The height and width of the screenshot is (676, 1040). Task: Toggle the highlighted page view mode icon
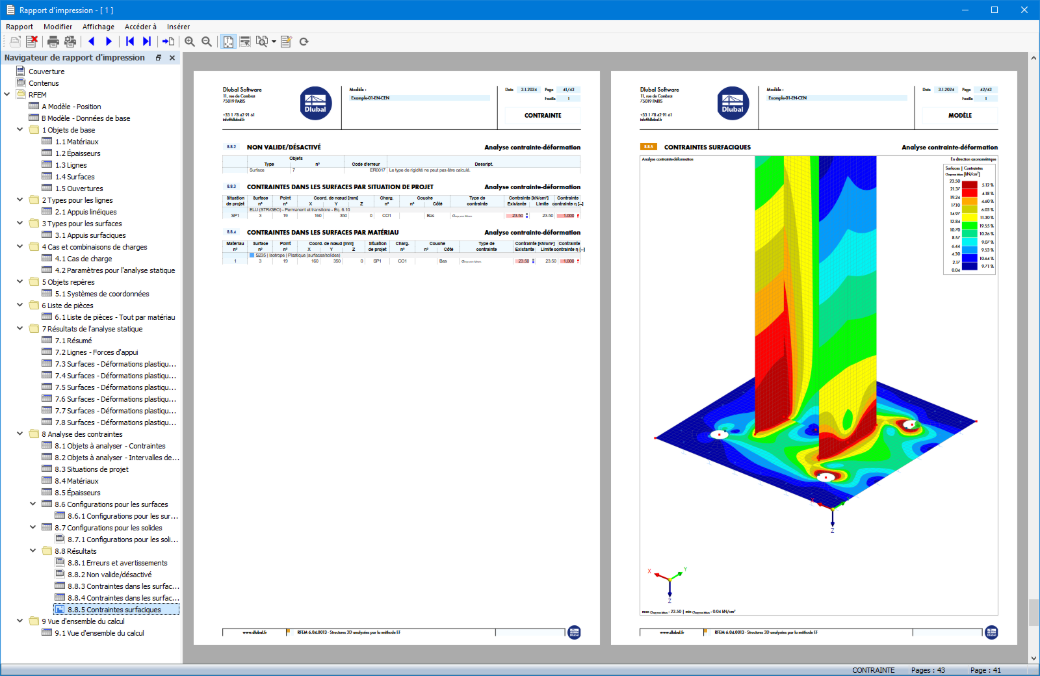tap(228, 42)
